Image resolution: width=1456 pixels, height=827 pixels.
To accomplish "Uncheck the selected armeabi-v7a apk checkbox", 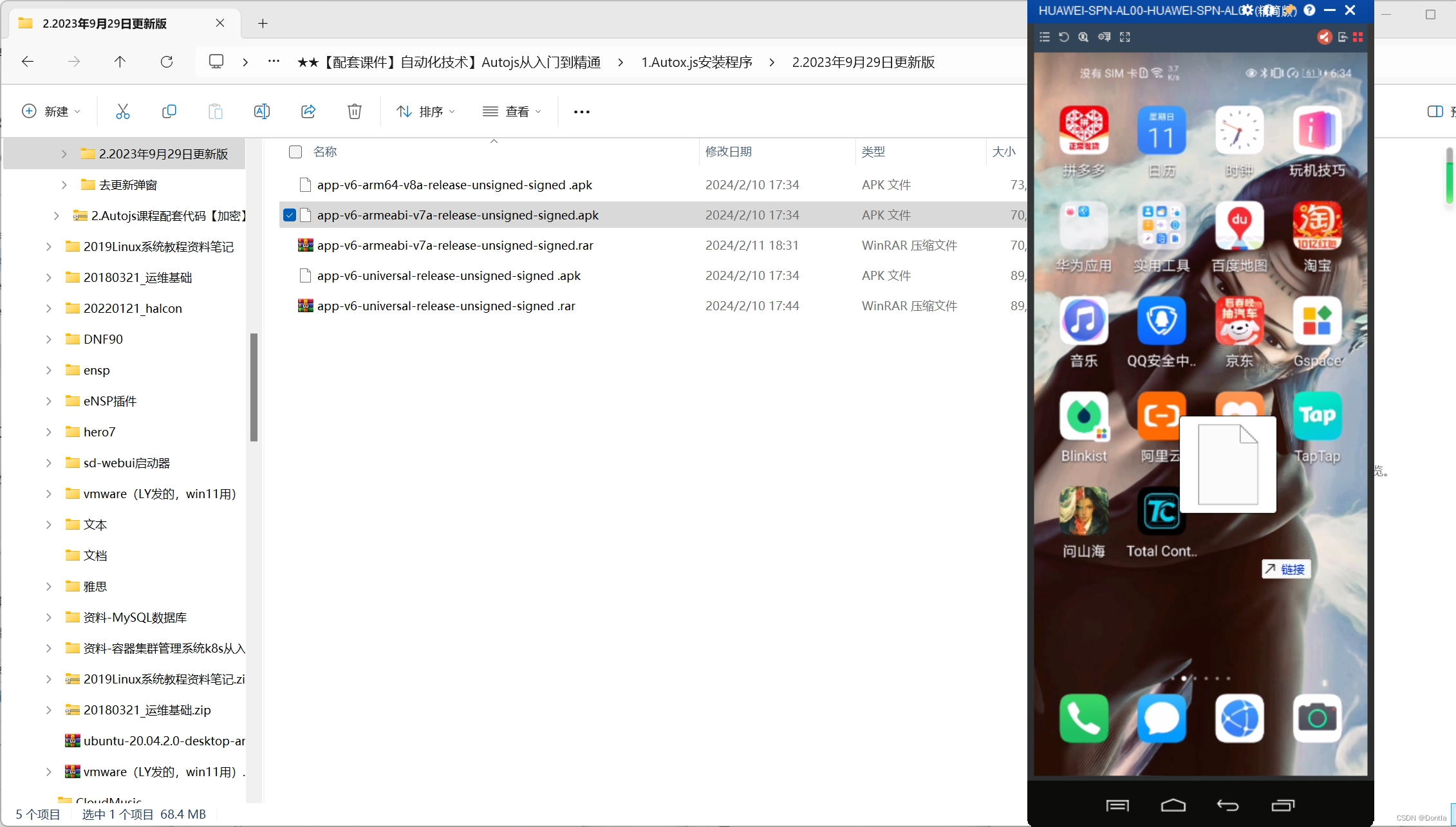I will (290, 215).
